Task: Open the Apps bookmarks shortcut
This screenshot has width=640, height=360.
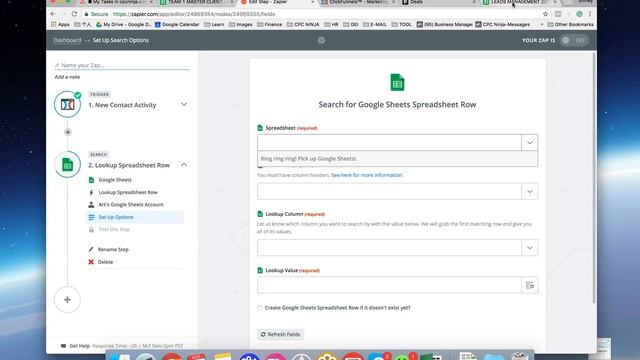Action: [60, 24]
